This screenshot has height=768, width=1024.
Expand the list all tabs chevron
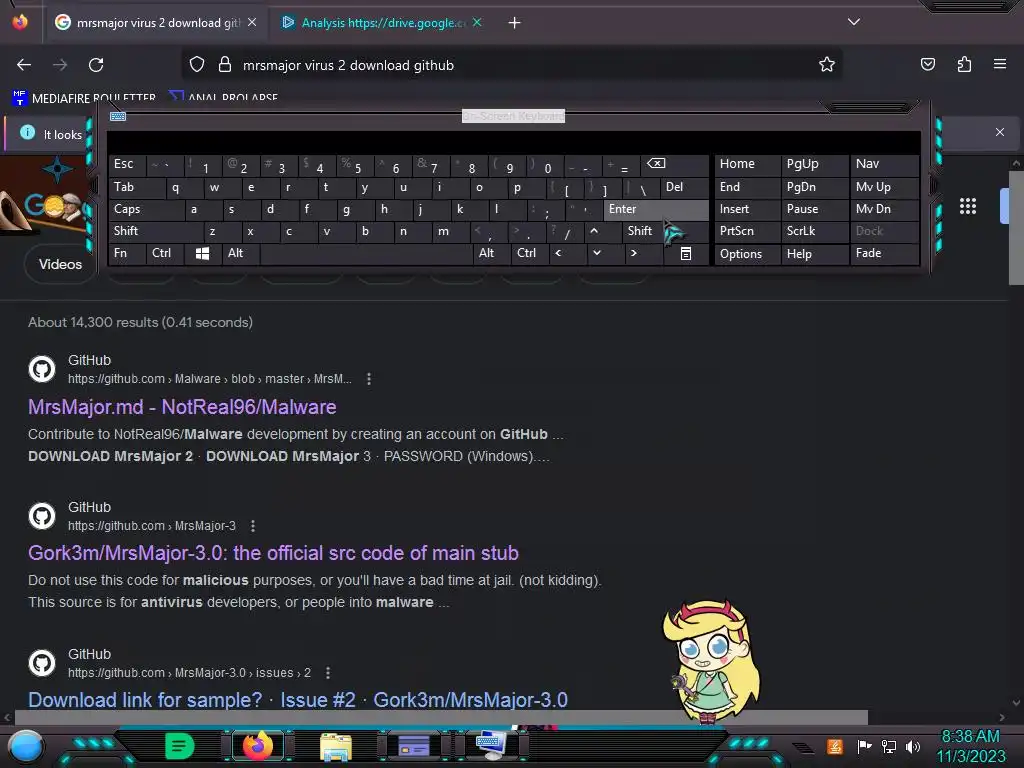pyautogui.click(x=854, y=22)
